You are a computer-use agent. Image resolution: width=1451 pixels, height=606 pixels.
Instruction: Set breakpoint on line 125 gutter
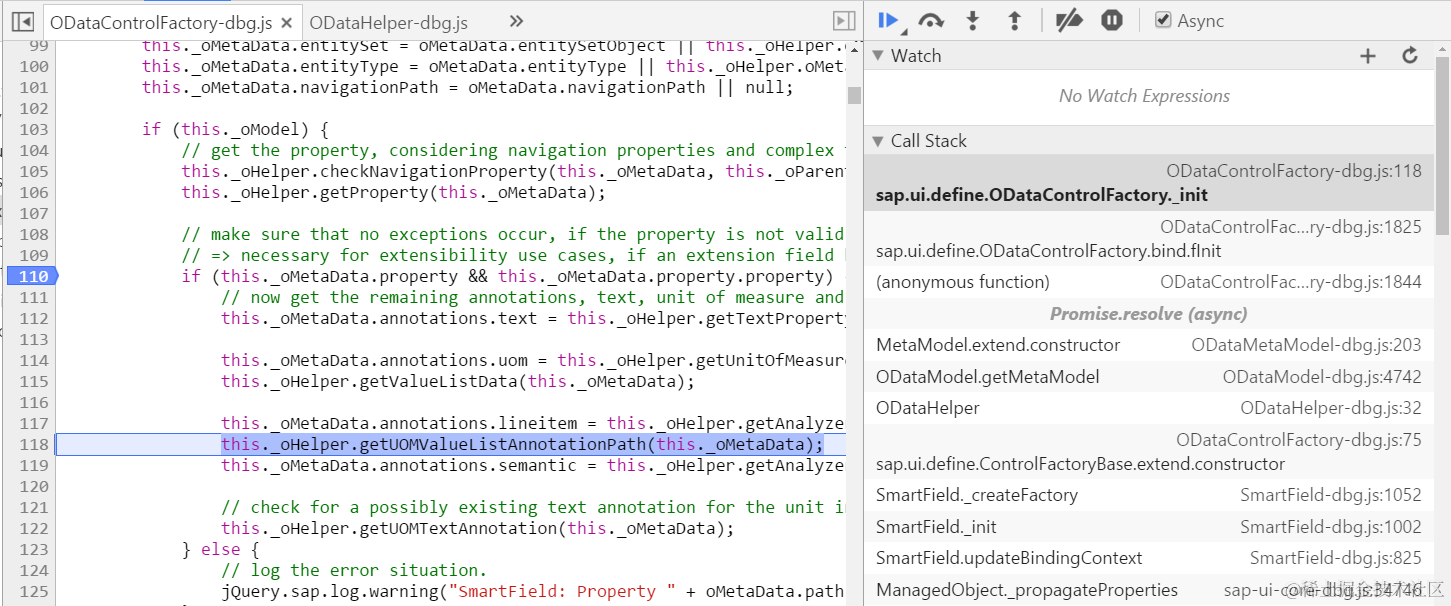pyautogui.click(x=33, y=591)
